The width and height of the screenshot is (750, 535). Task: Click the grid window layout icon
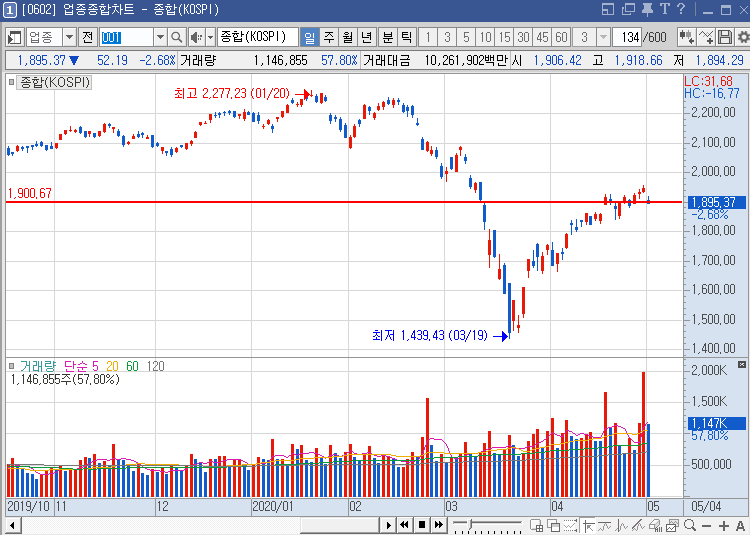(x=537, y=525)
